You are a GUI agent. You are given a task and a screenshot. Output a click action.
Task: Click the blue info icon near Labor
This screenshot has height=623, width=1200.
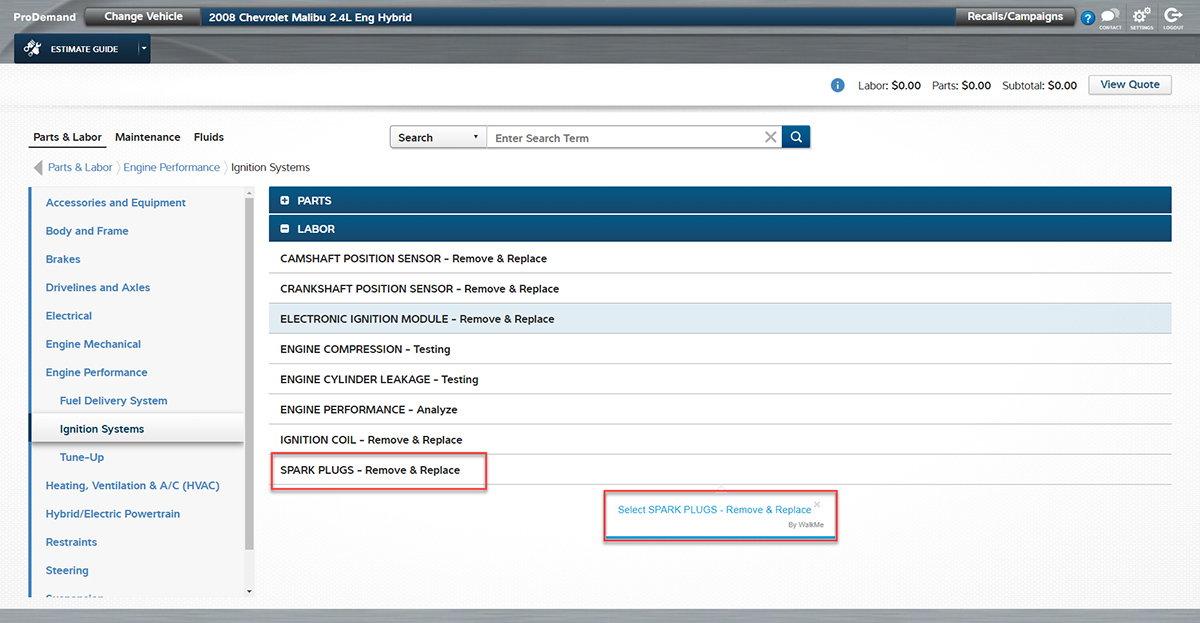[x=838, y=85]
